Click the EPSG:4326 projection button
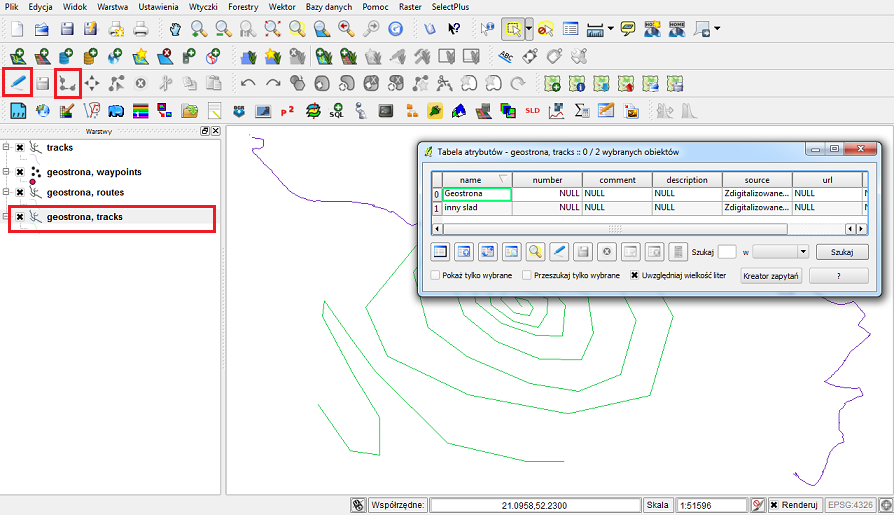 click(x=850, y=505)
